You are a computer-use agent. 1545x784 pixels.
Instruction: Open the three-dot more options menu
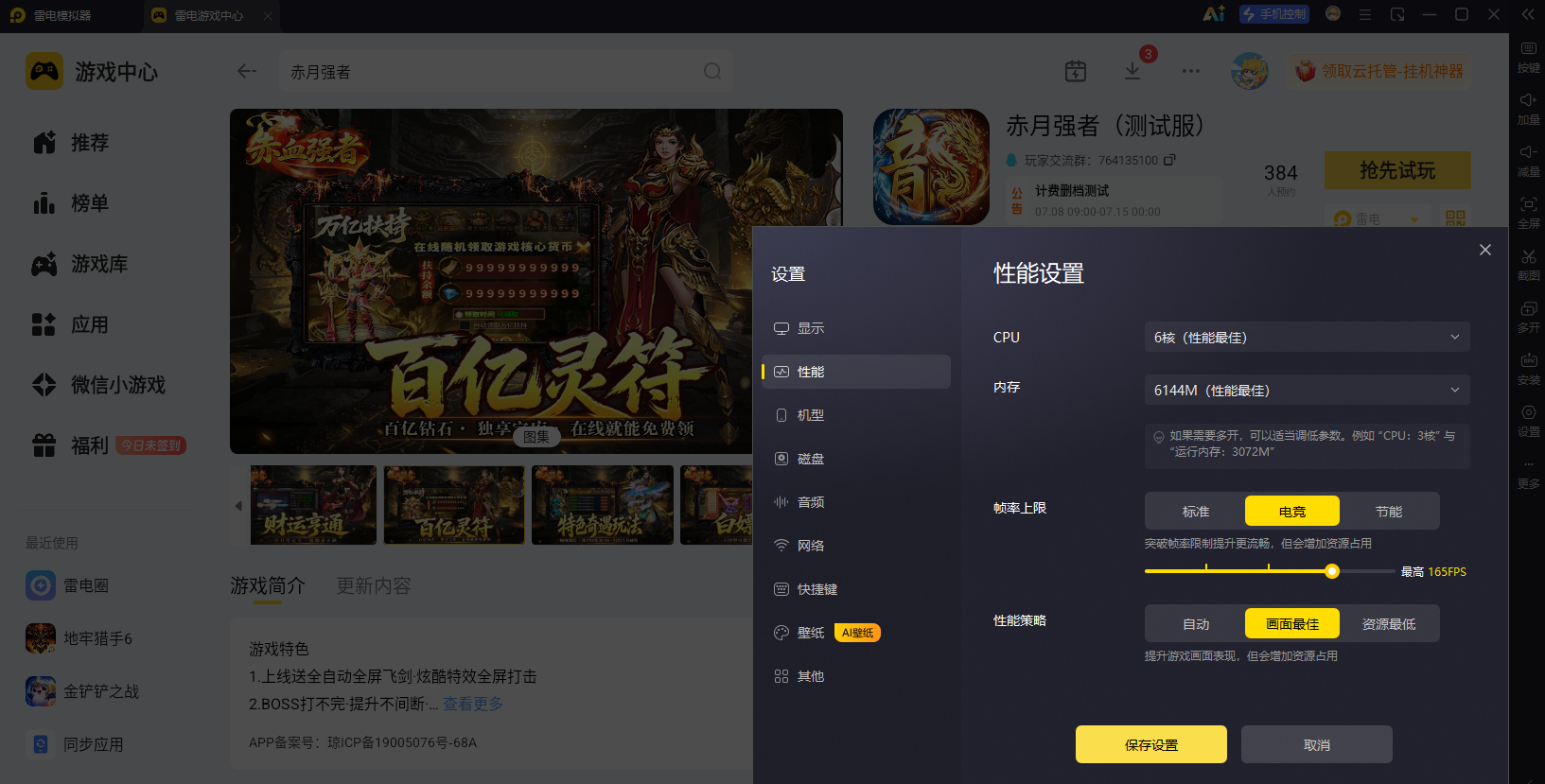pyautogui.click(x=1191, y=71)
